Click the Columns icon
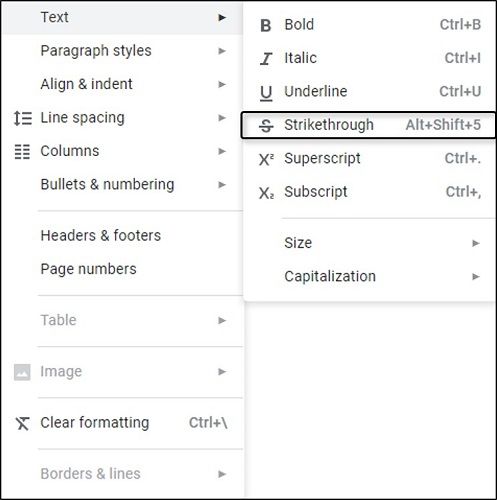The height and width of the screenshot is (500, 497). [22, 152]
